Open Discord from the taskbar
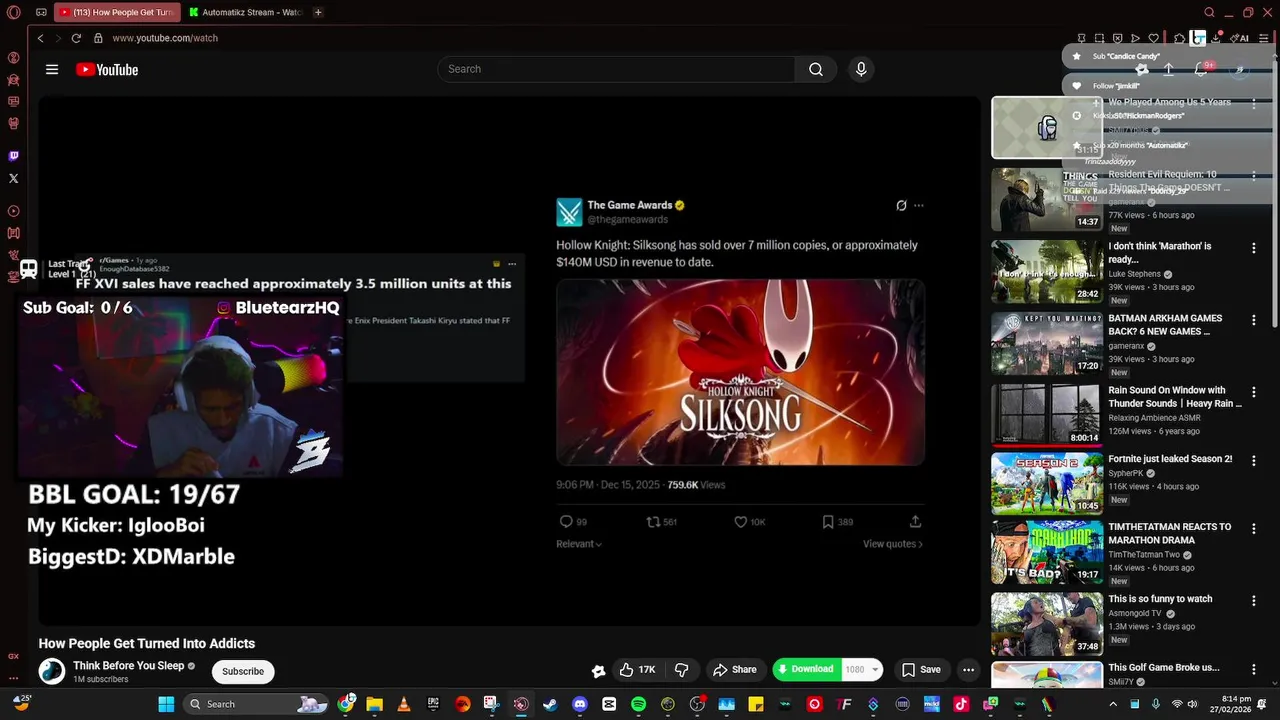 580,704
